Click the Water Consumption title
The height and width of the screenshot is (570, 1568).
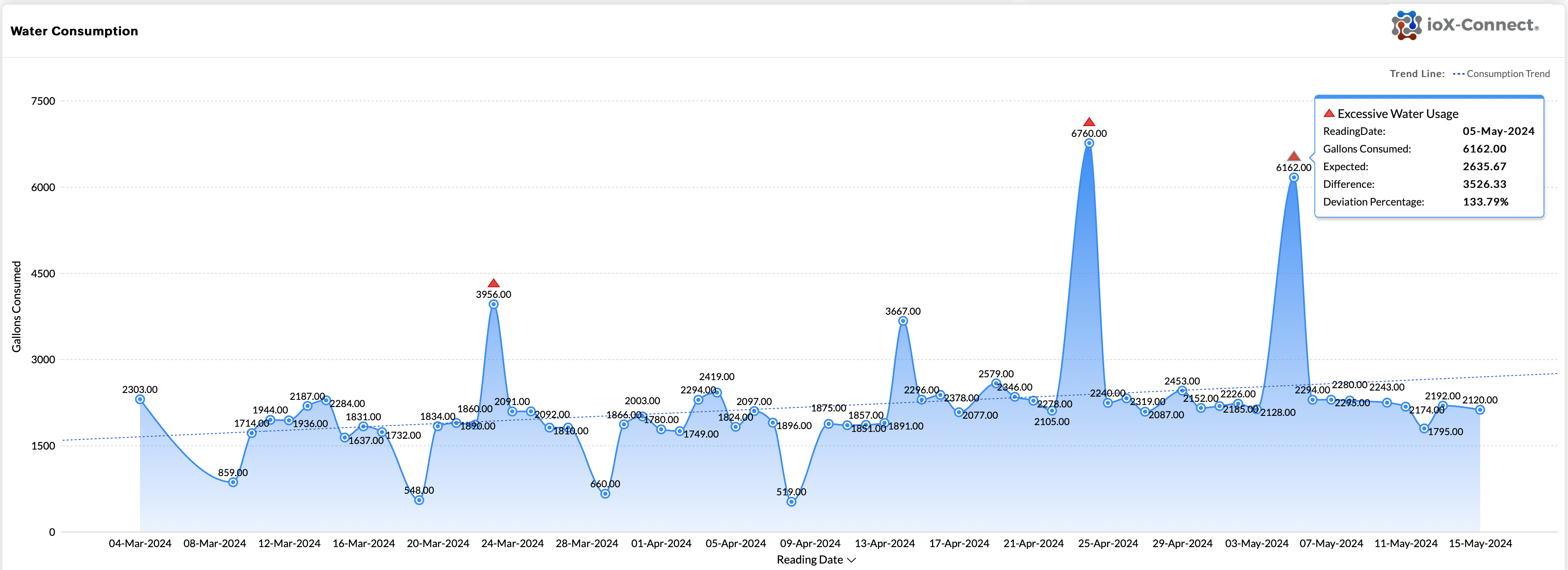pos(74,31)
